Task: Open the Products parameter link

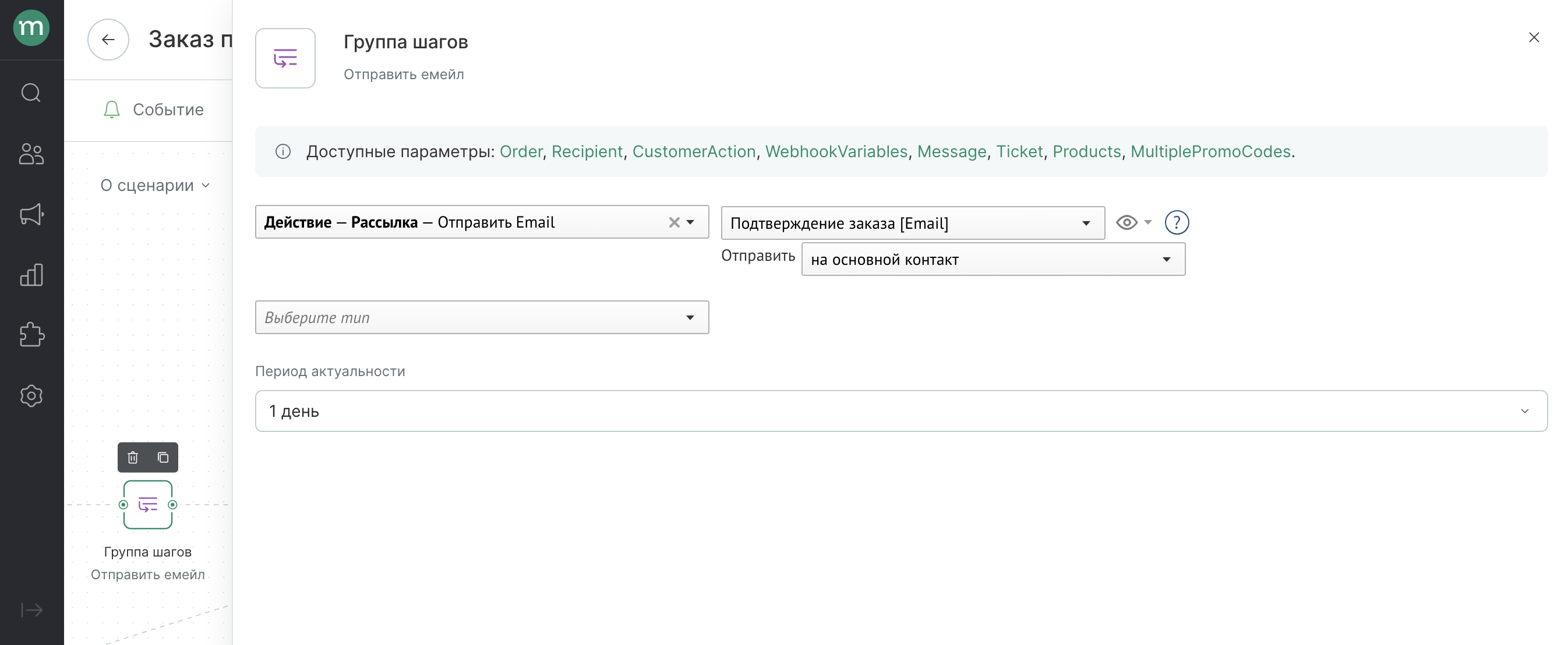Action: (1086, 151)
